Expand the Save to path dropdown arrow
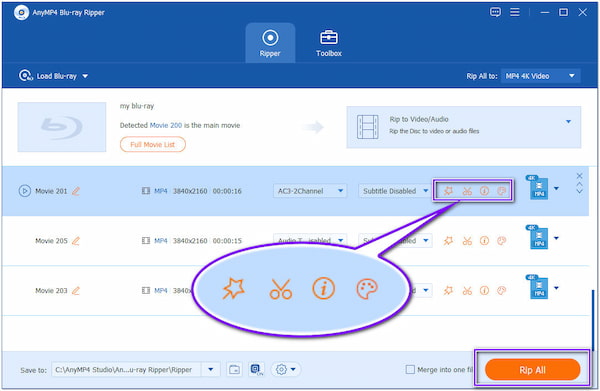The width and height of the screenshot is (600, 391). [x=210, y=370]
